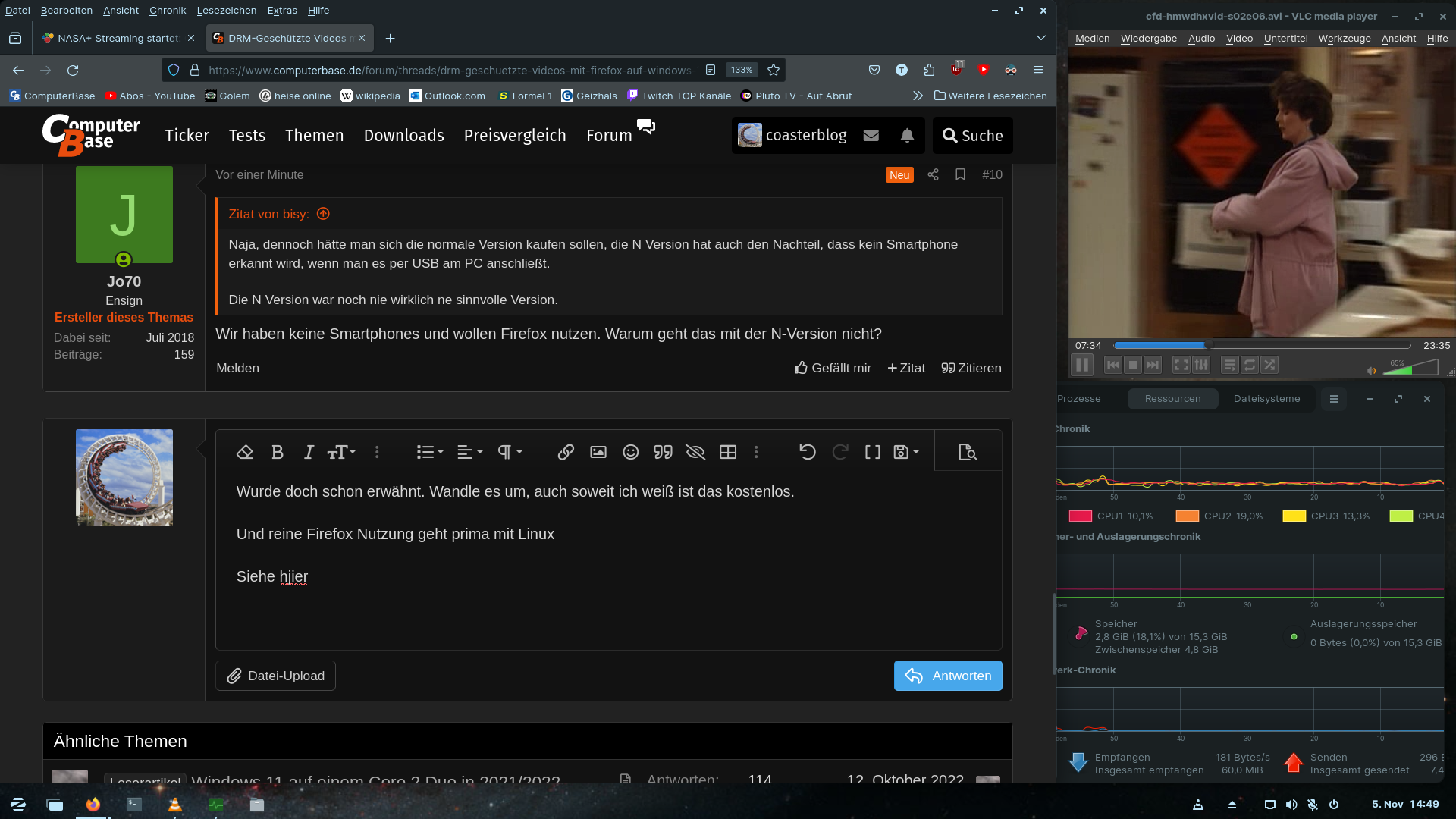Open the VLC Untertitel menu

pyautogui.click(x=1285, y=39)
